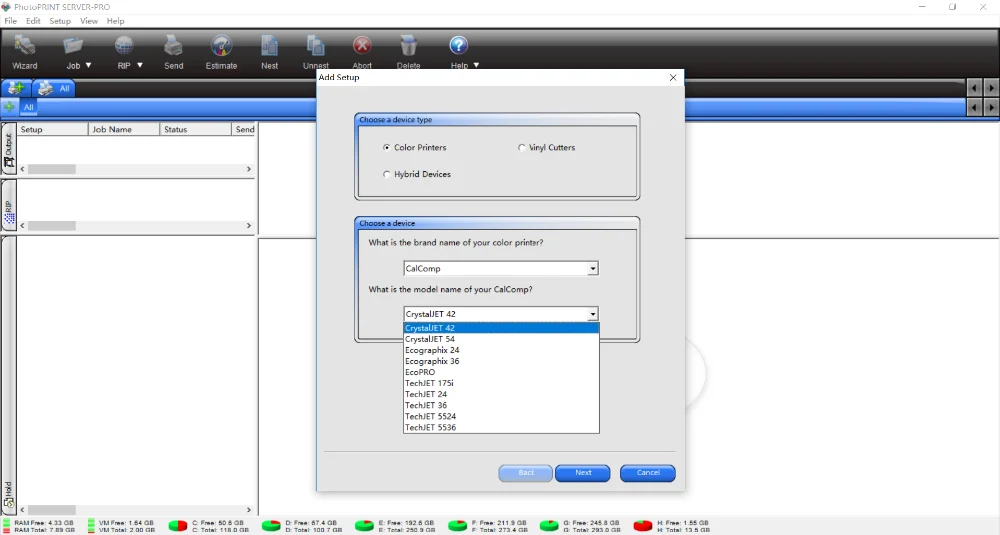Choose TechJET 5524 in the list
Image resolution: width=1000 pixels, height=535 pixels.
pos(501,416)
